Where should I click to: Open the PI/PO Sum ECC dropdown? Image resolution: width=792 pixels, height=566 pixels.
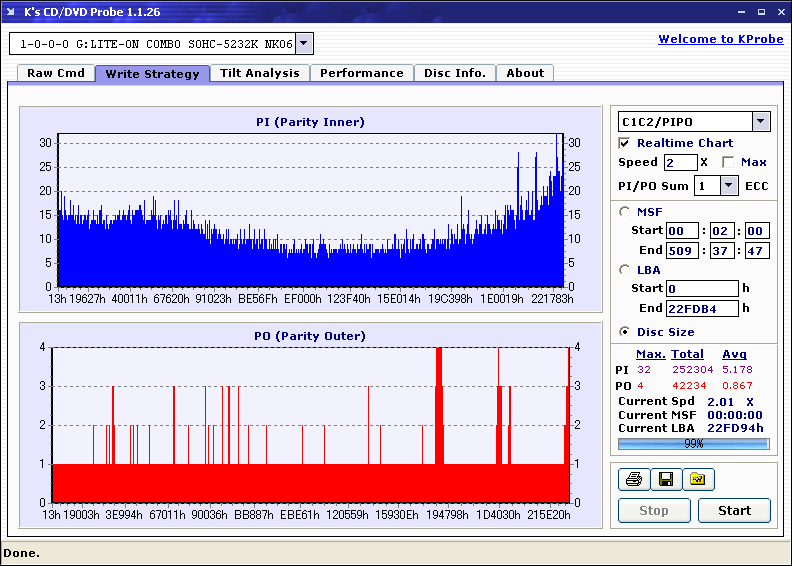[x=729, y=186]
